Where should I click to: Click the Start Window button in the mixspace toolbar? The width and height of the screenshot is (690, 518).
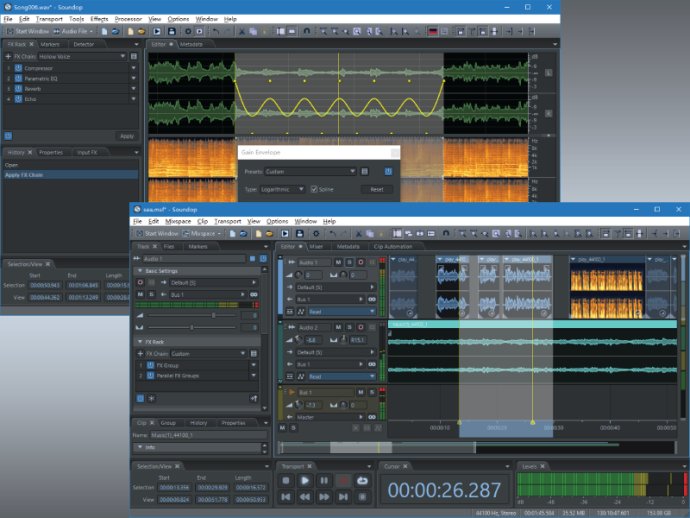coord(157,234)
